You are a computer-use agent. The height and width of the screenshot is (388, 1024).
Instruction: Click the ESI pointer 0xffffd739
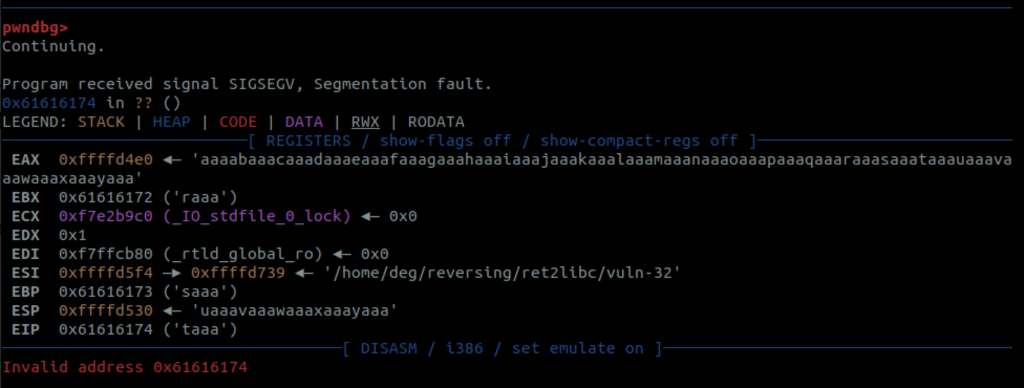coord(238,273)
